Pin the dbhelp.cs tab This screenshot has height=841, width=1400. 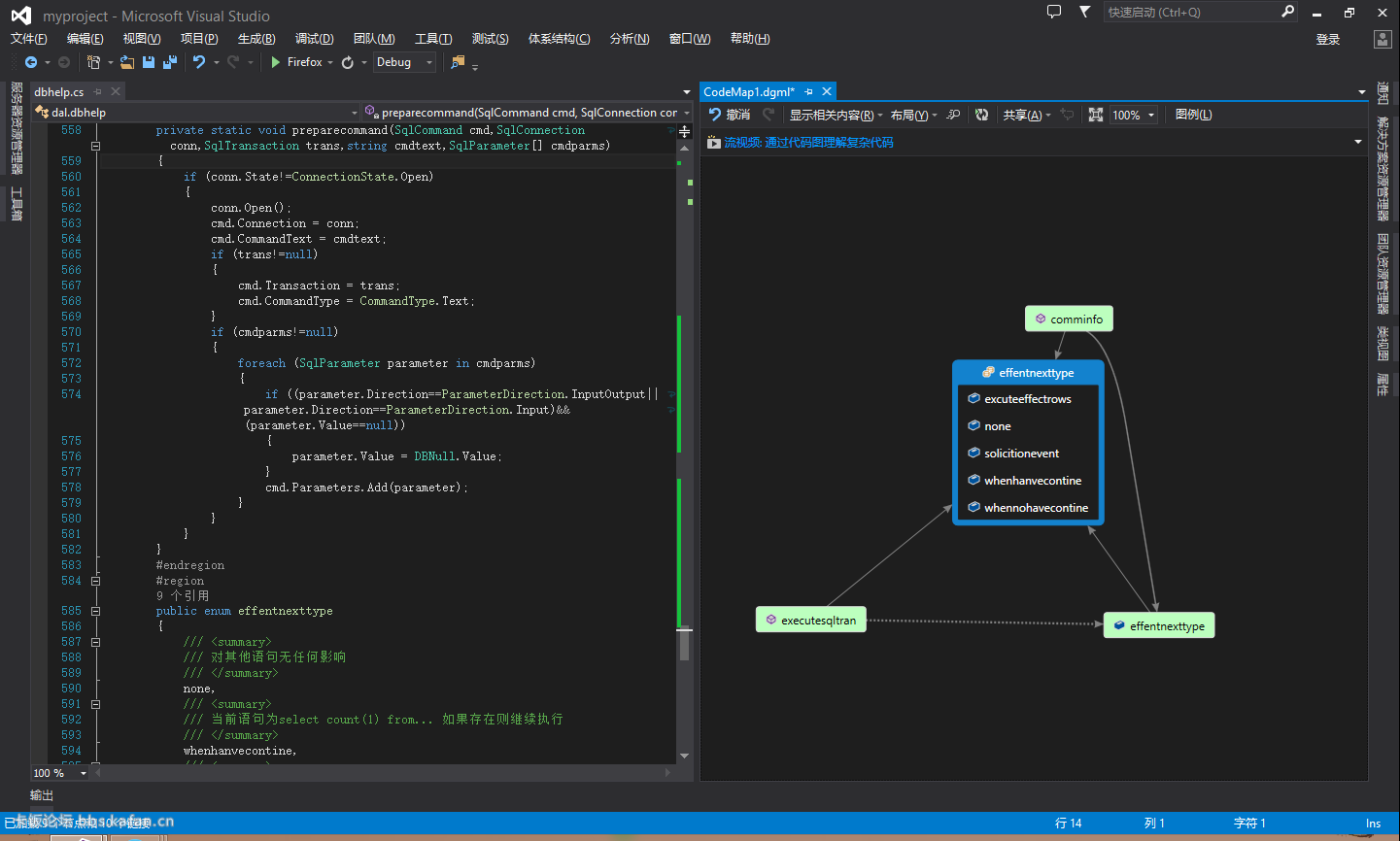pos(98,91)
